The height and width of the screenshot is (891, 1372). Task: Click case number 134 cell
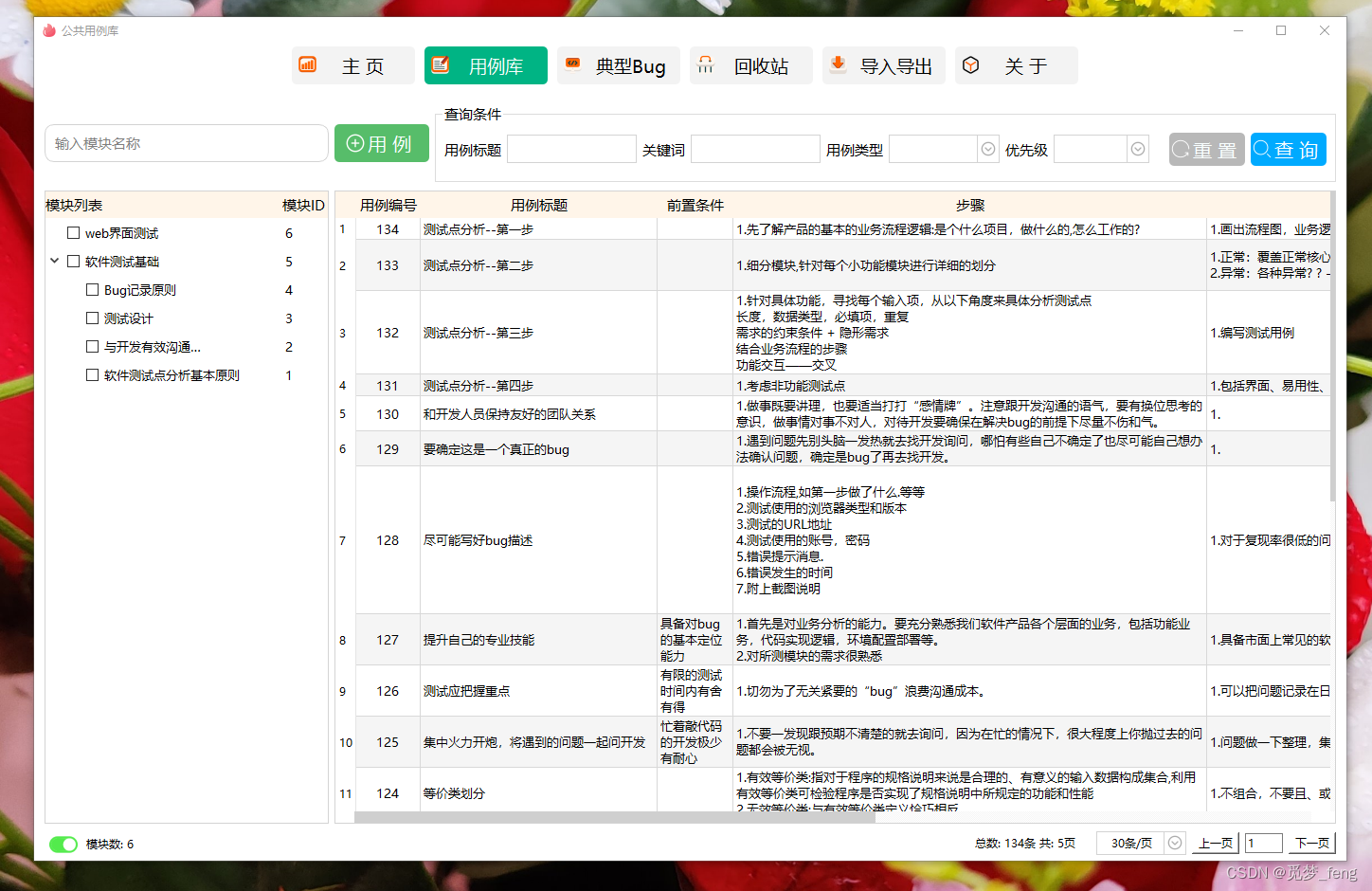[388, 229]
